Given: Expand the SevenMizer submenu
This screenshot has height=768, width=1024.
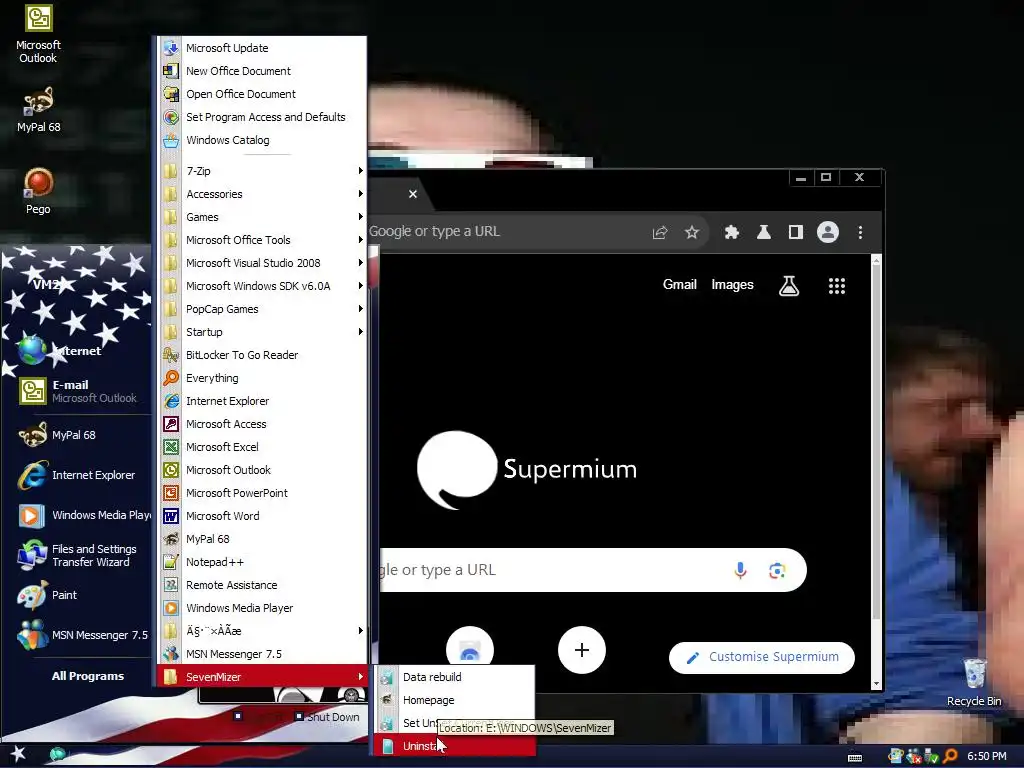Looking at the screenshot, I should 262,677.
